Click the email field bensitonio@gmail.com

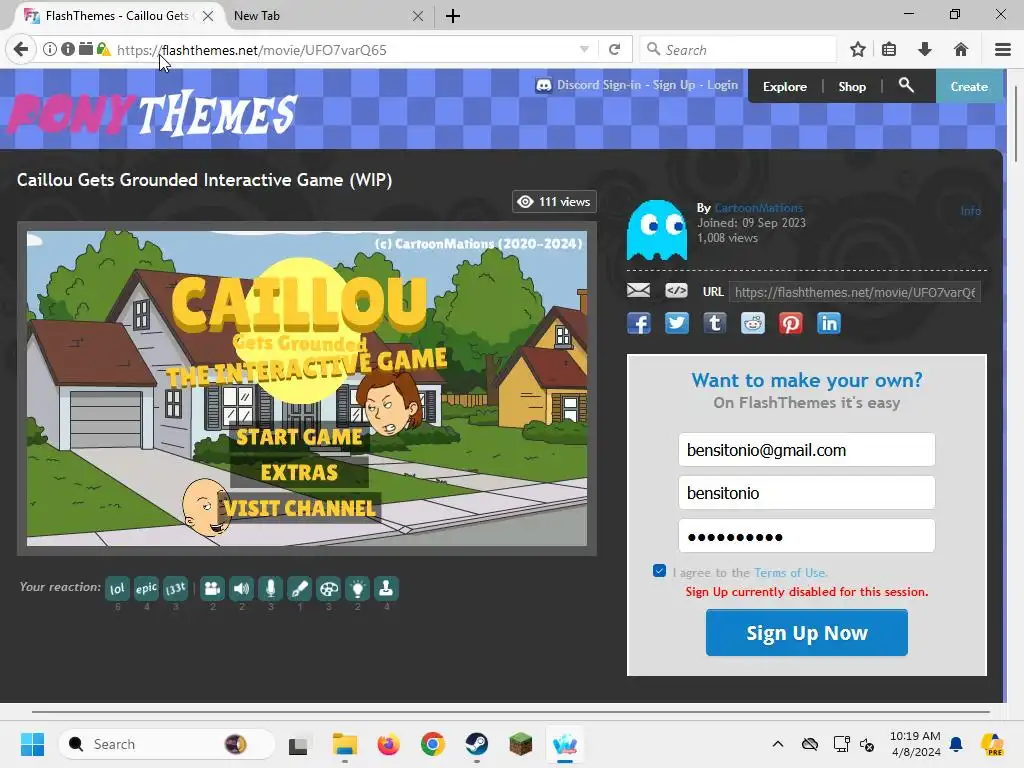tap(807, 450)
